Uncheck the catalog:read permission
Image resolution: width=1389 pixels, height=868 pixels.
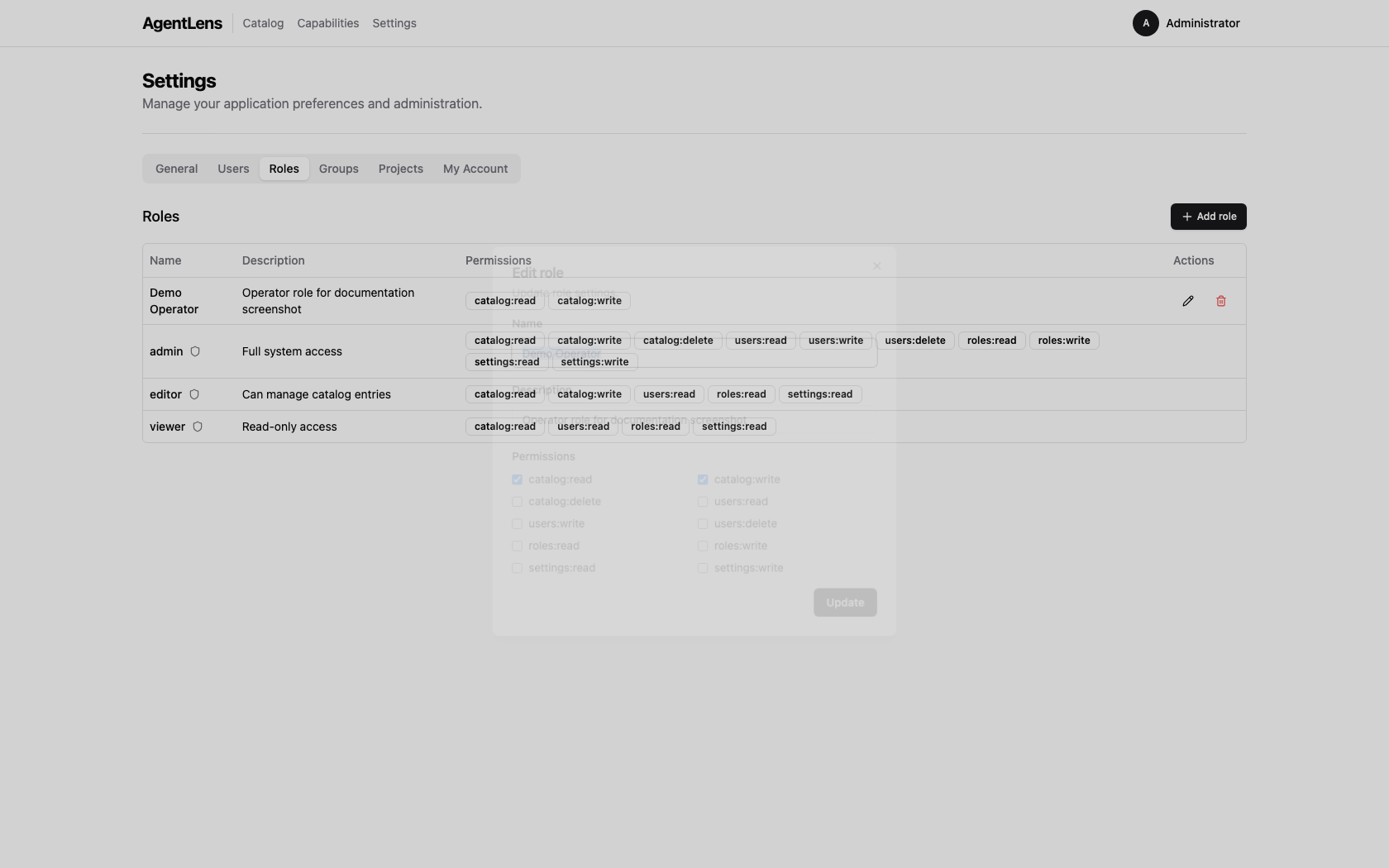click(517, 479)
